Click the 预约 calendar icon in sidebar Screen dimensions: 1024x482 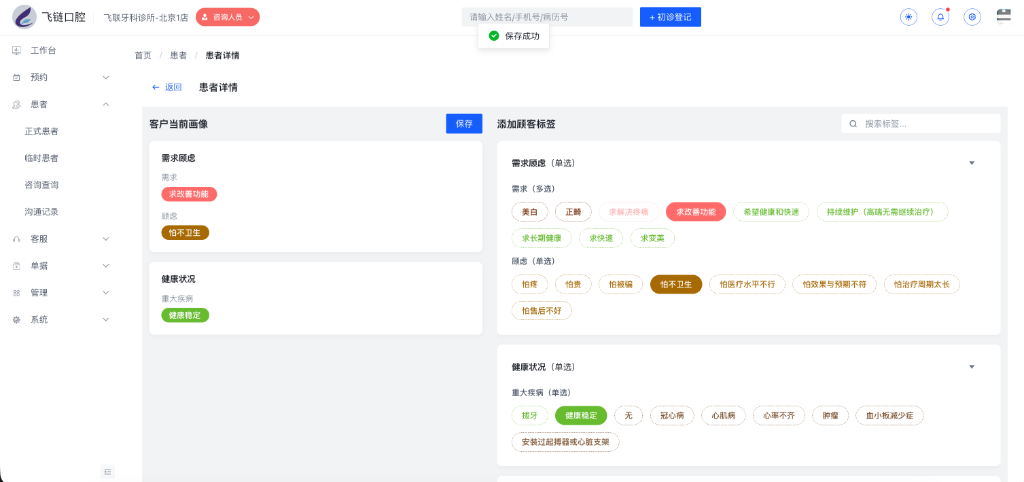[x=16, y=77]
